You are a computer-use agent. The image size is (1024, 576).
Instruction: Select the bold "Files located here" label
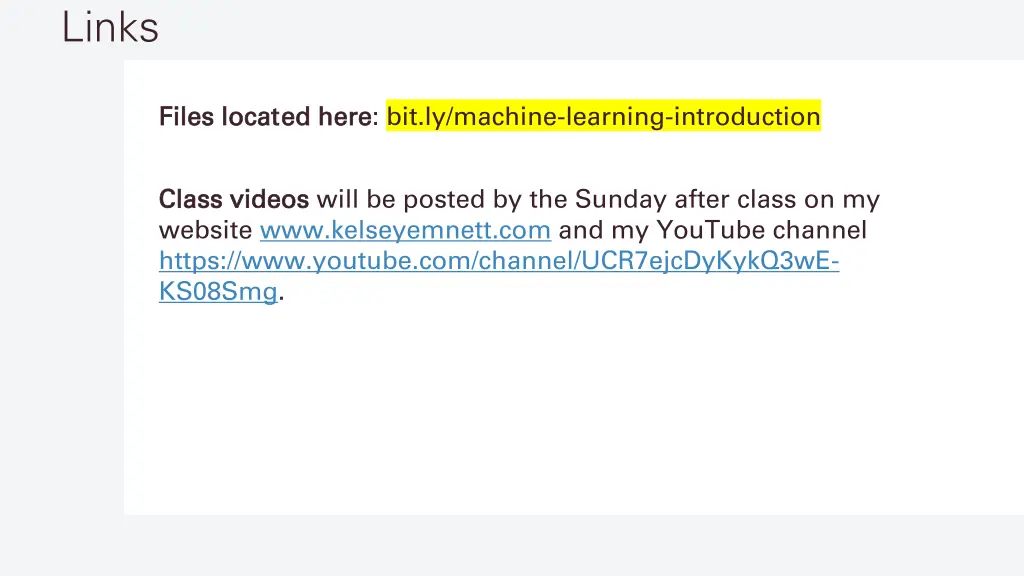tap(264, 117)
